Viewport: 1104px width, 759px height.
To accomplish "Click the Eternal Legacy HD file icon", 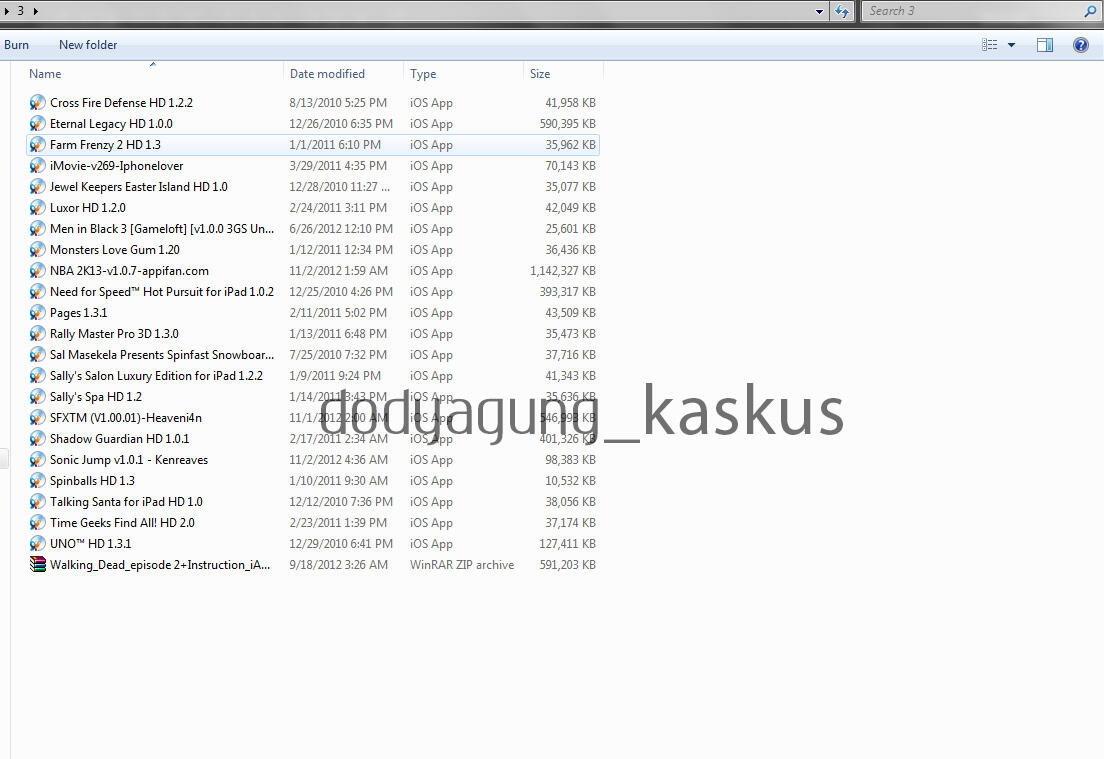I will point(37,124).
